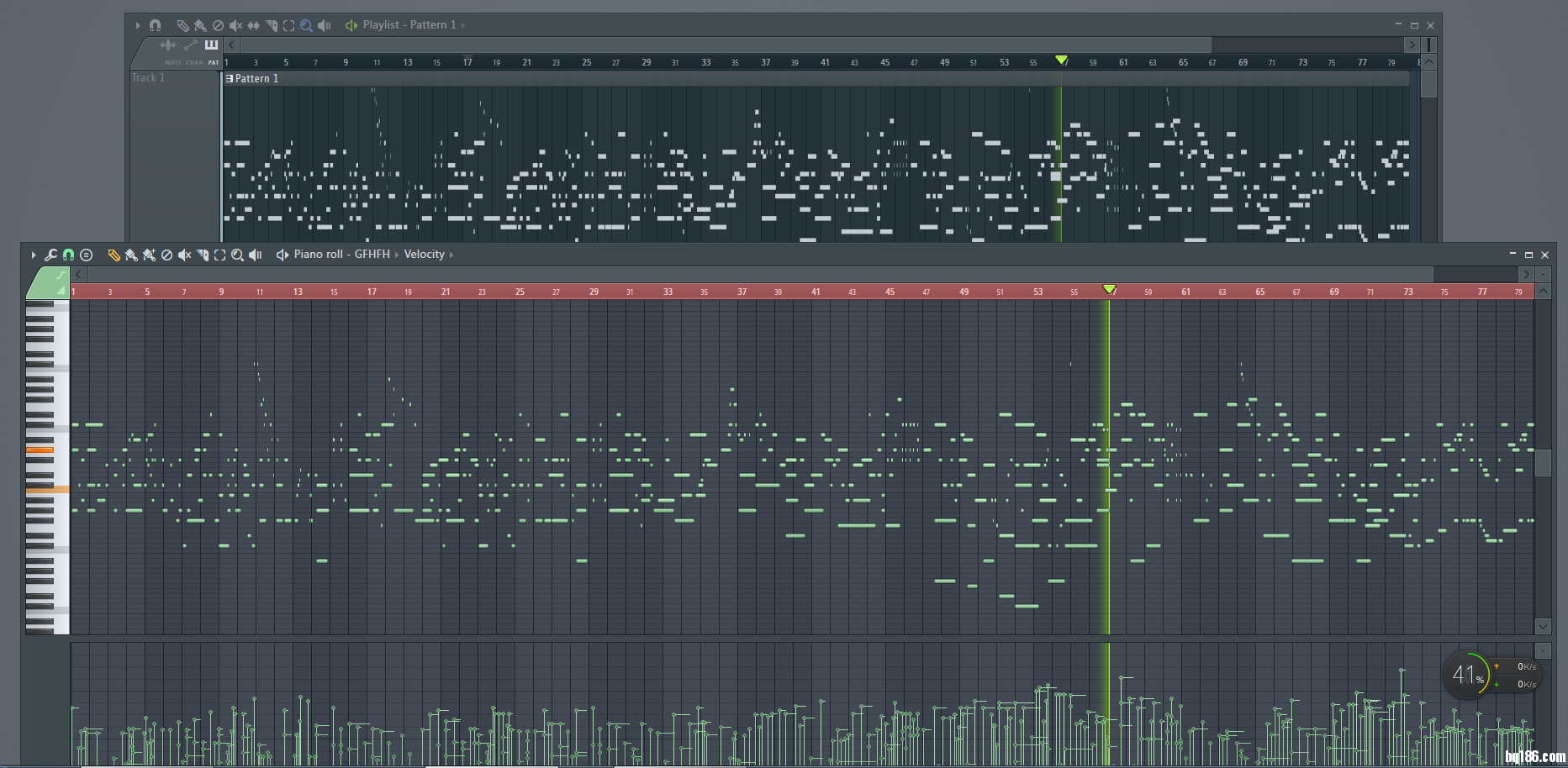The width and height of the screenshot is (1568, 768).
Task: Click speaker icon before Piano roll title
Action: pyautogui.click(x=282, y=255)
